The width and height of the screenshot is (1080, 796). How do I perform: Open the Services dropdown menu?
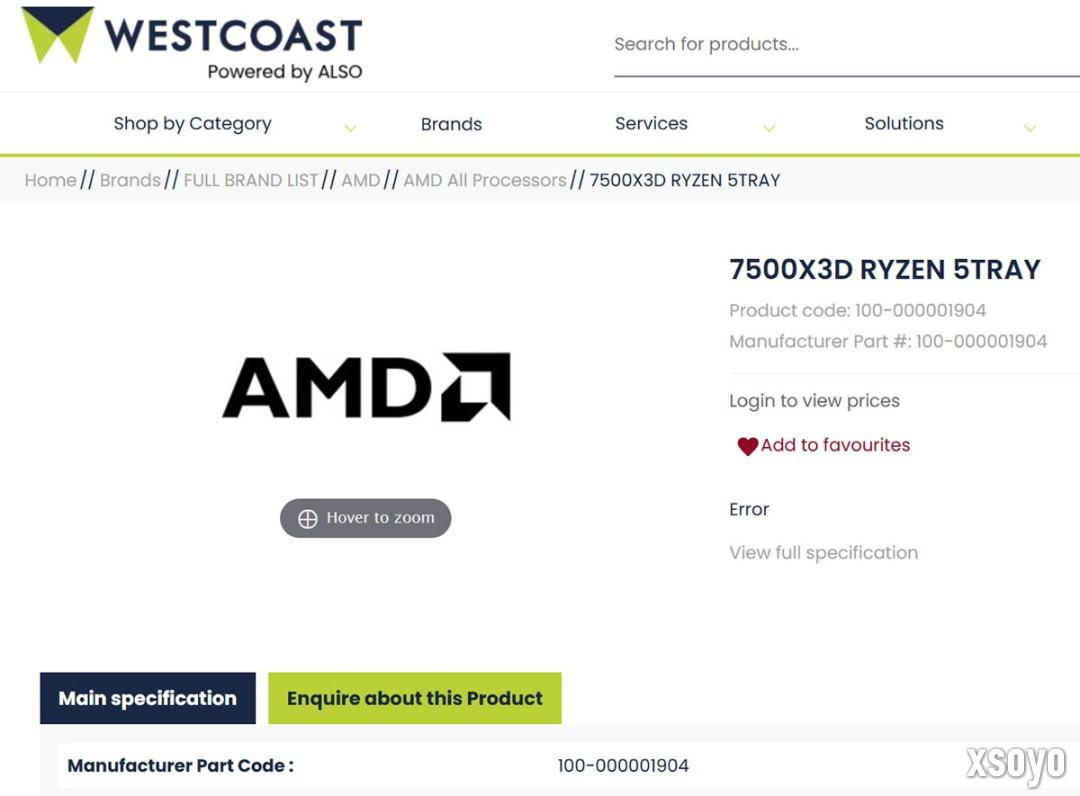coord(651,123)
